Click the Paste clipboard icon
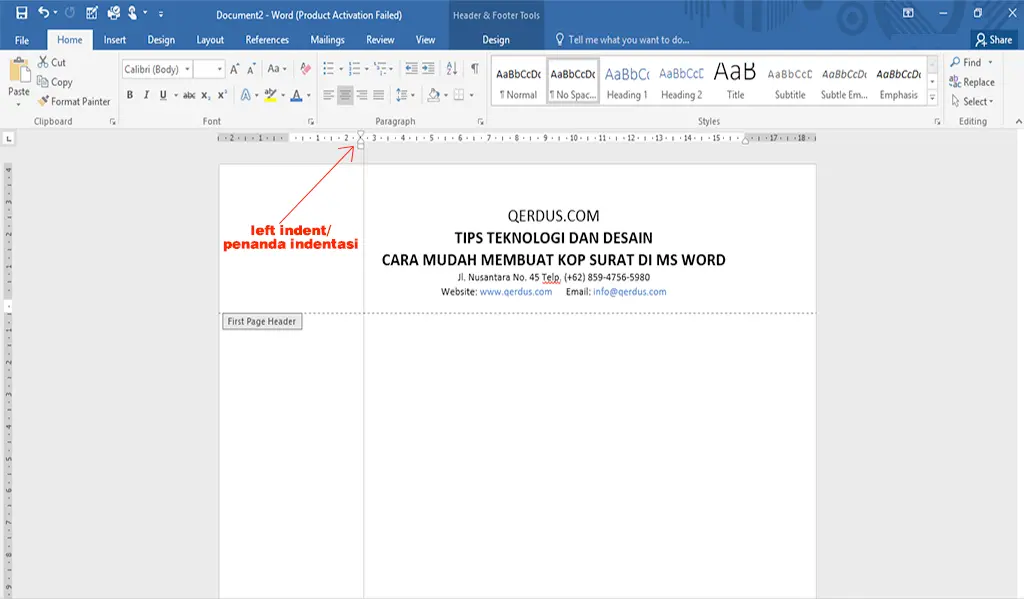Image resolution: width=1024 pixels, height=599 pixels. (x=19, y=71)
